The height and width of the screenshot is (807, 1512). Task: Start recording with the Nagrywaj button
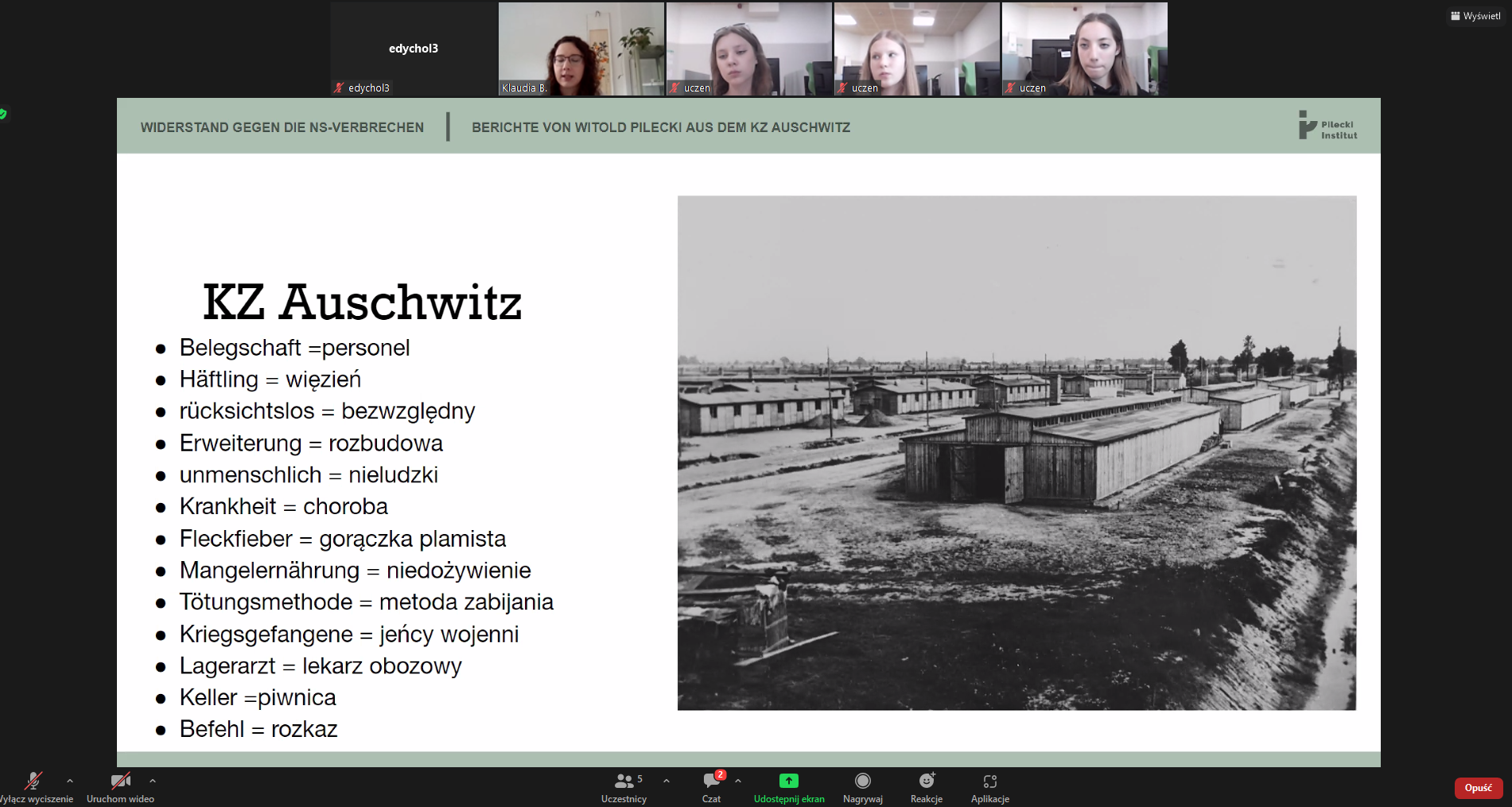pyautogui.click(x=862, y=786)
